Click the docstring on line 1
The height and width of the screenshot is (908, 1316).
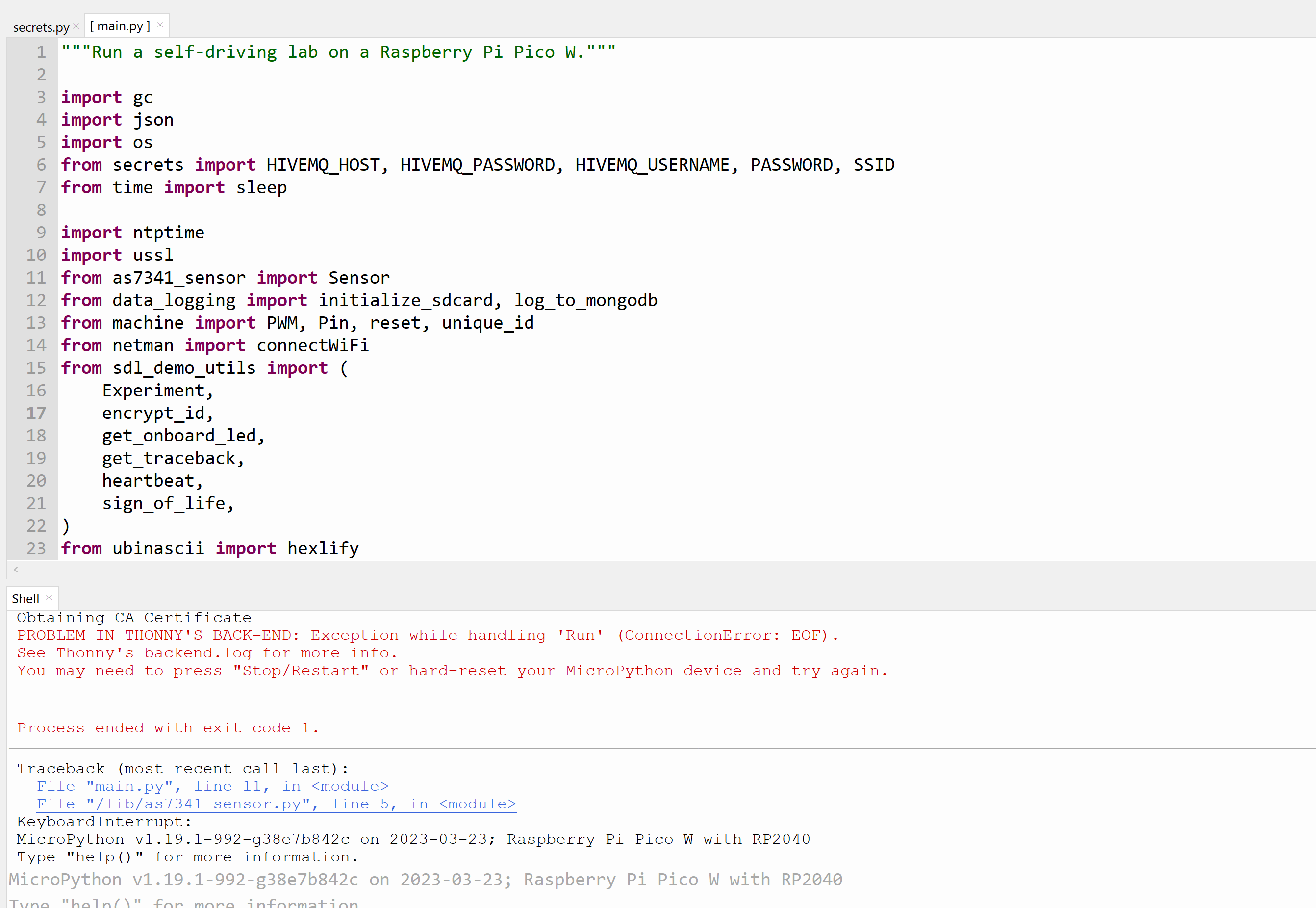[338, 52]
